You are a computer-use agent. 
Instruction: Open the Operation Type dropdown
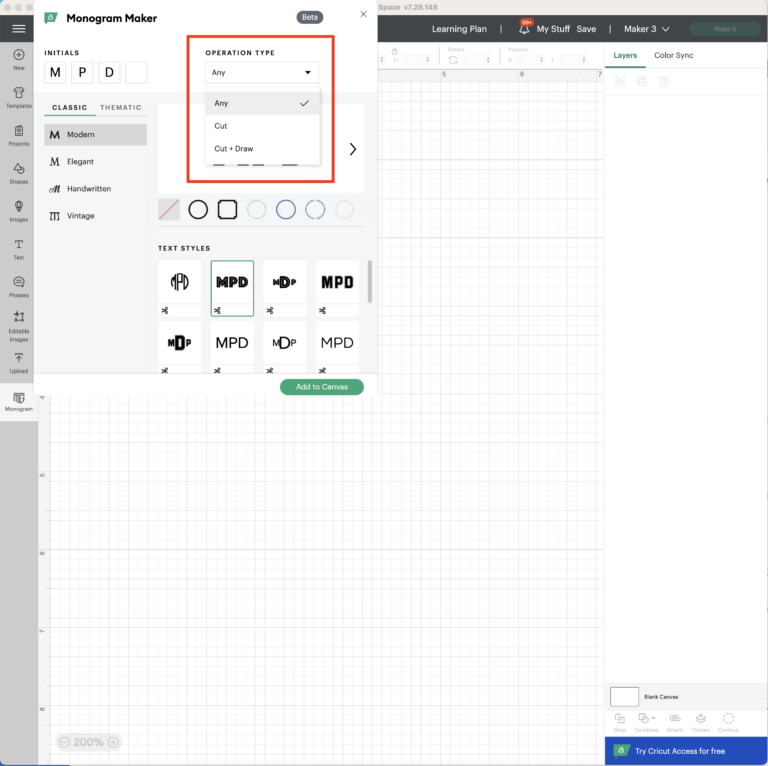tap(262, 72)
